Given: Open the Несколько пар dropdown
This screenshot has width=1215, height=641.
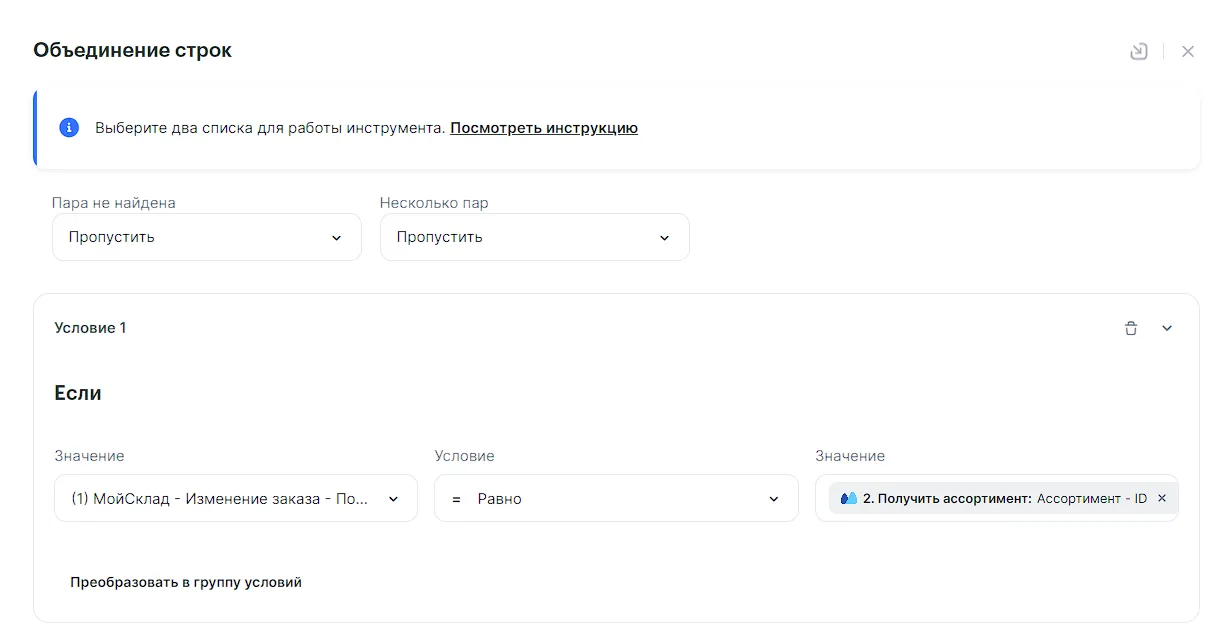Looking at the screenshot, I should click(534, 237).
